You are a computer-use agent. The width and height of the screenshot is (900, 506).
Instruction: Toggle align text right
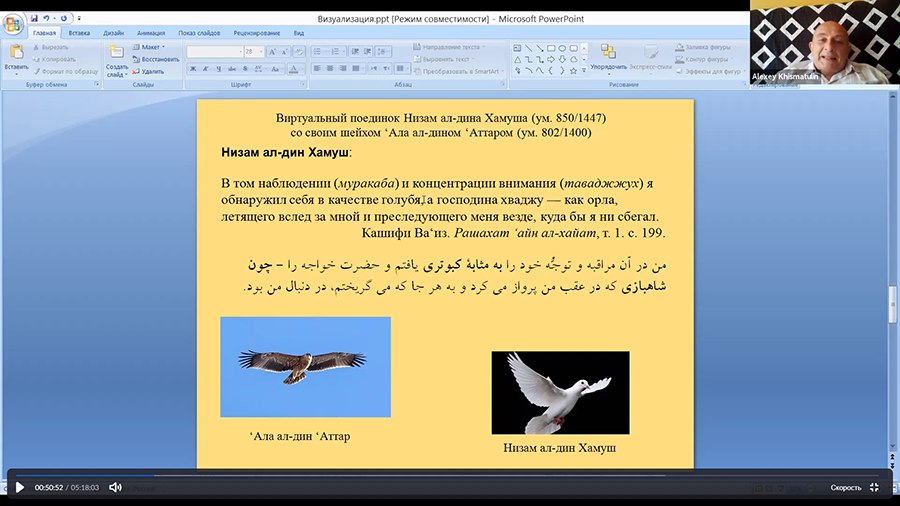pyautogui.click(x=343, y=69)
